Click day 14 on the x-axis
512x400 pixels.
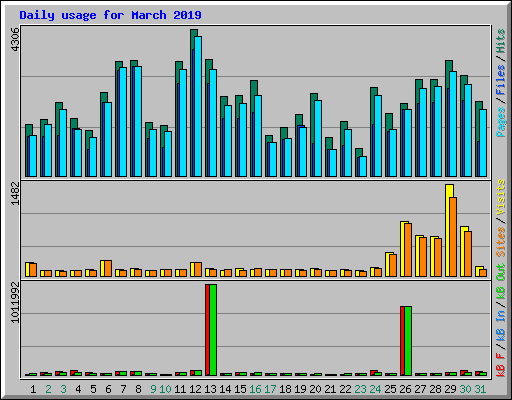tap(225, 389)
